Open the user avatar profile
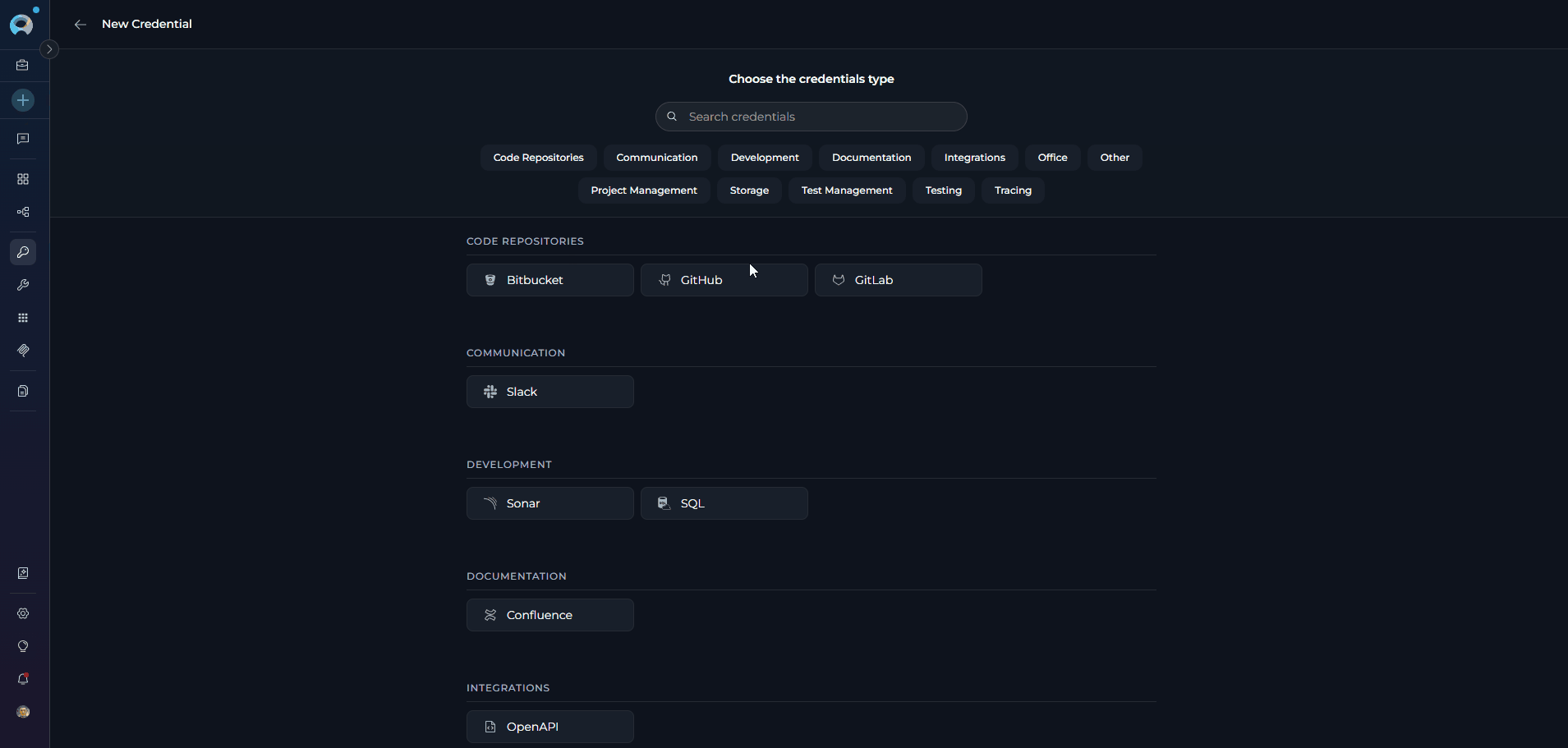This screenshot has height=748, width=1568. tap(23, 712)
